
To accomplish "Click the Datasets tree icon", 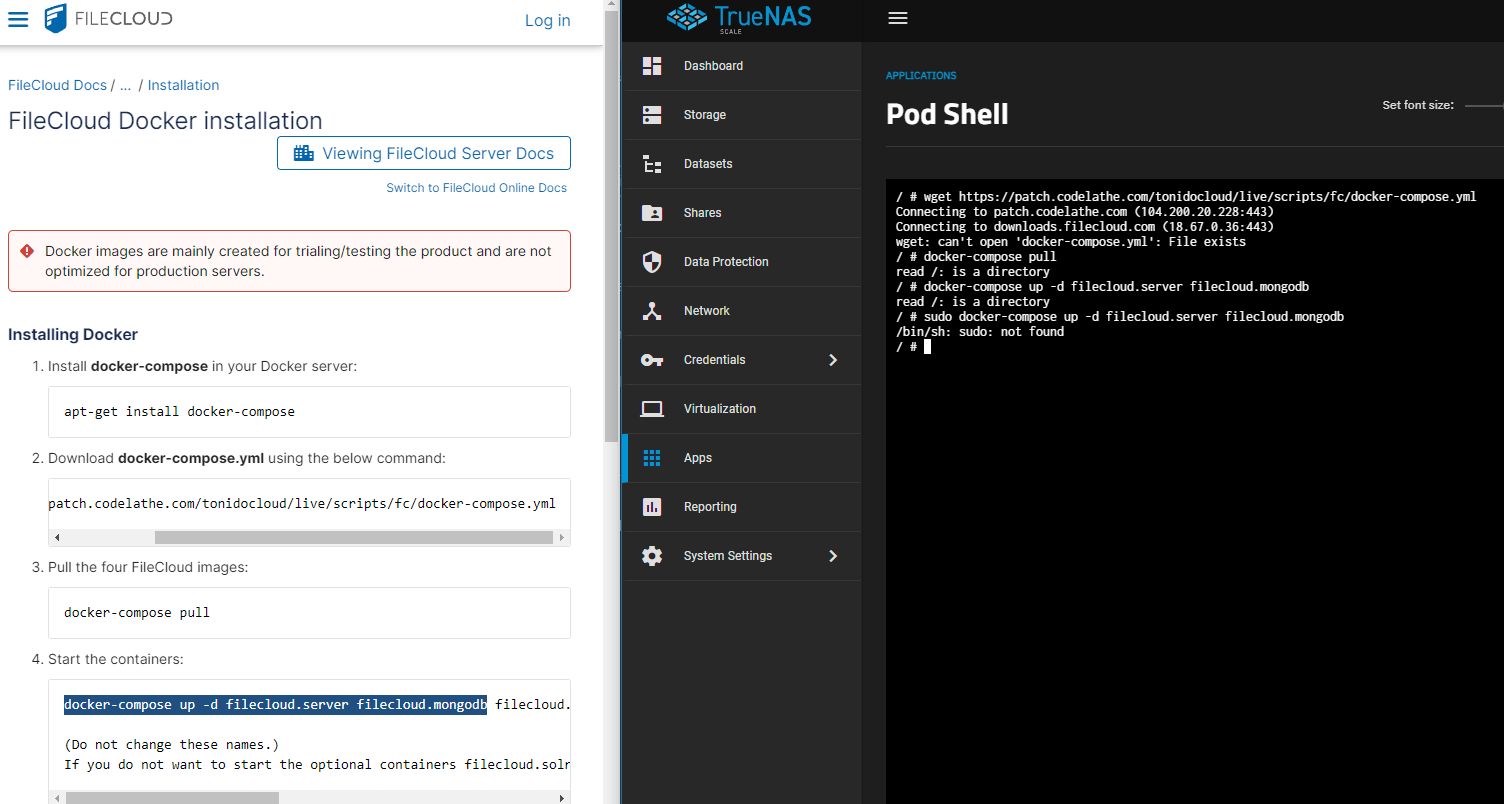I will 652,164.
